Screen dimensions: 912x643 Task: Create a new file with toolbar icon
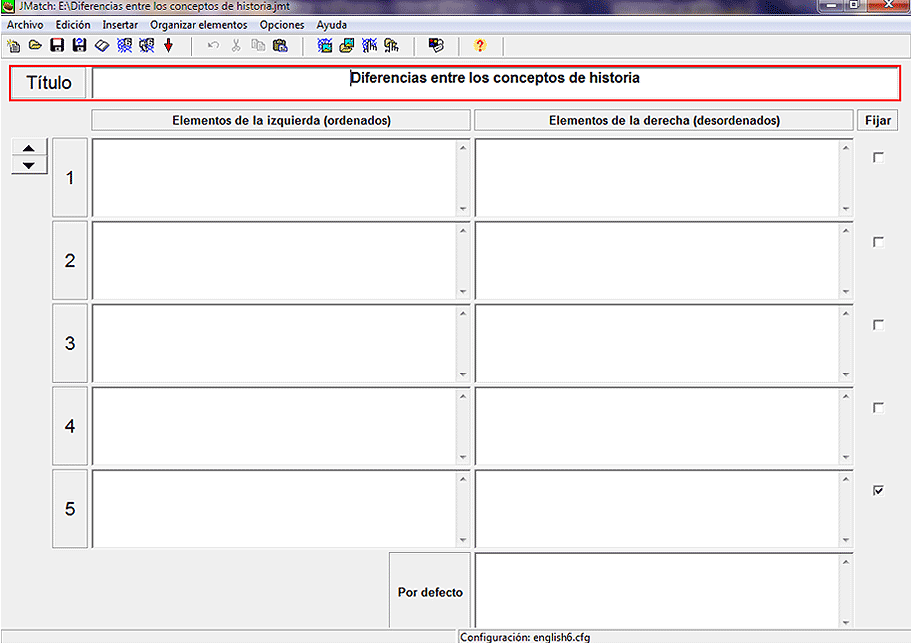tap(13, 45)
